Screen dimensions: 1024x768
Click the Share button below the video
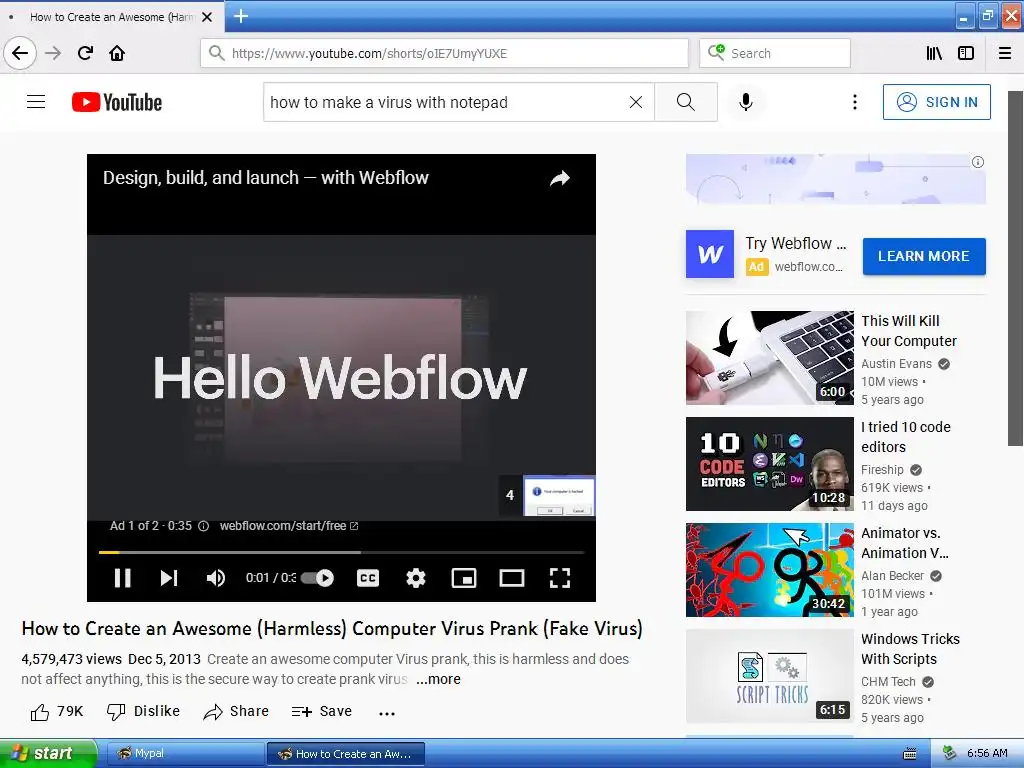(x=236, y=712)
